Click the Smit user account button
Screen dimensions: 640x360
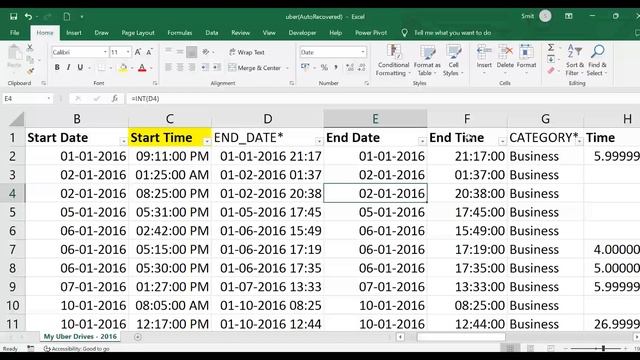pyautogui.click(x=536, y=16)
